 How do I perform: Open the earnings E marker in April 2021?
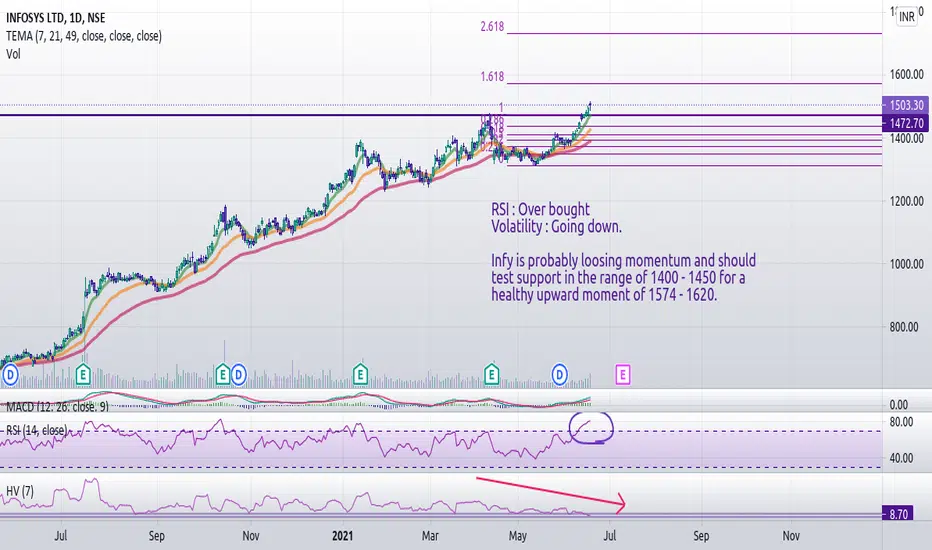click(x=491, y=375)
